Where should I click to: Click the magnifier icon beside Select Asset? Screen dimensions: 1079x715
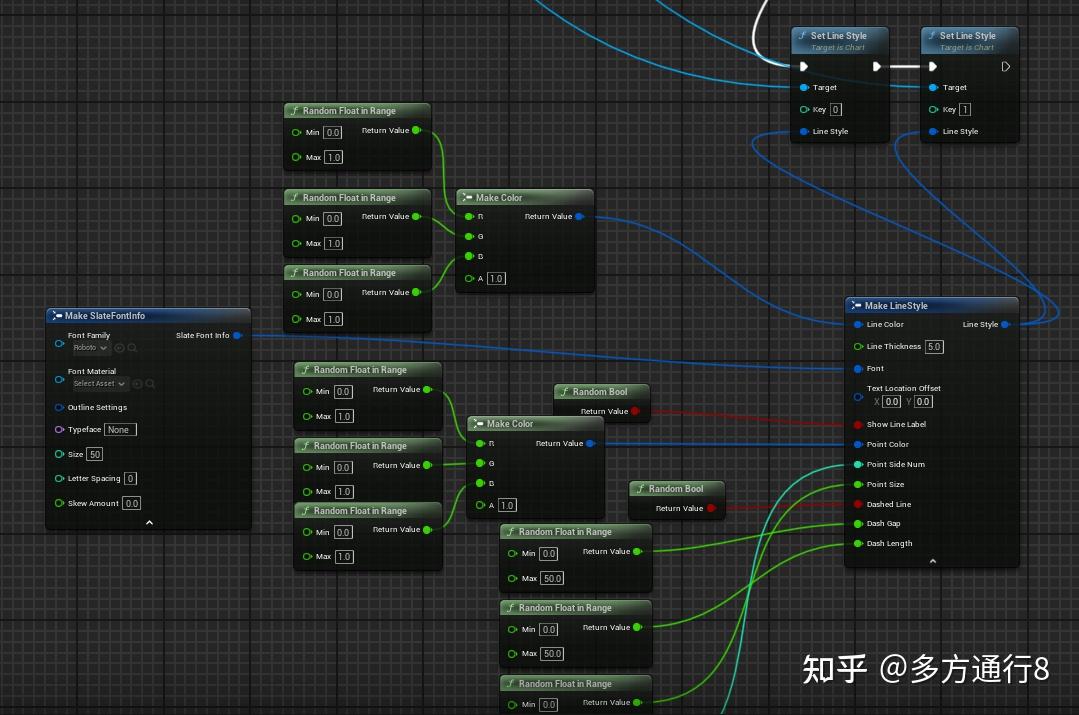[x=150, y=384]
